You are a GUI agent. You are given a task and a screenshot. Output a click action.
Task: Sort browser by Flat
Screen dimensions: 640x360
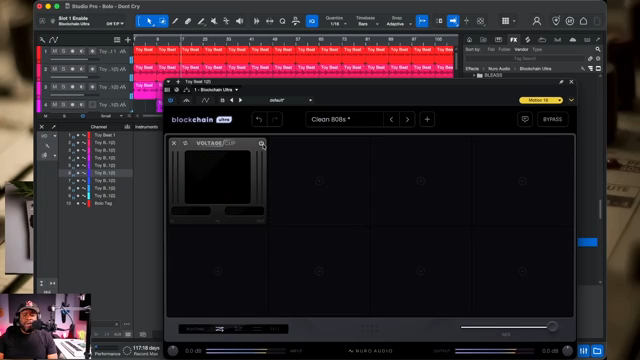491,49
